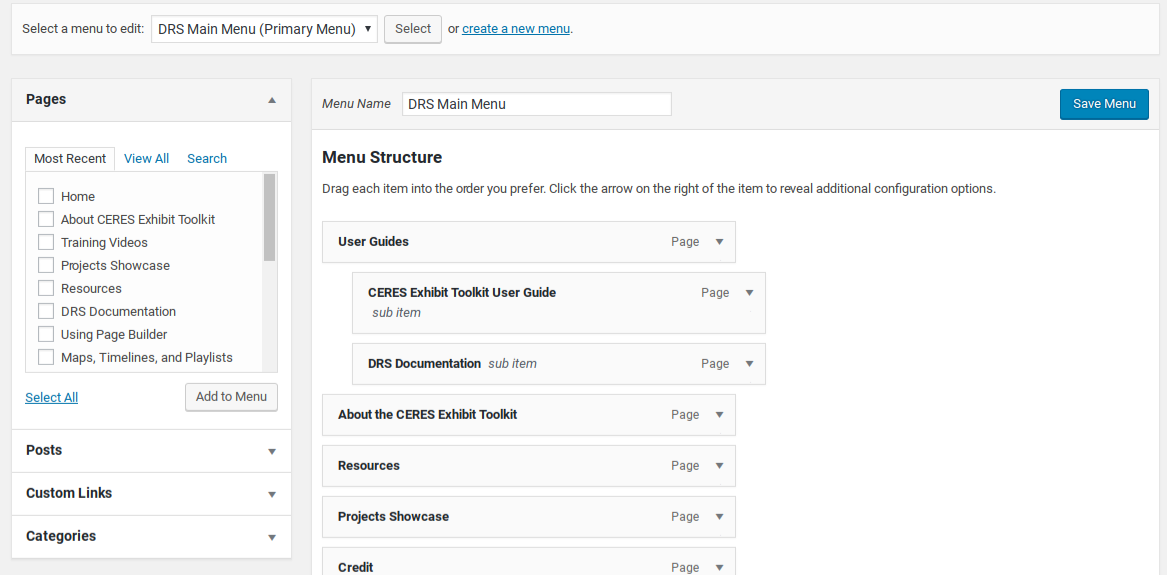This screenshot has height=575, width=1167.
Task: Click the Menu Name input field
Action: pos(537,104)
